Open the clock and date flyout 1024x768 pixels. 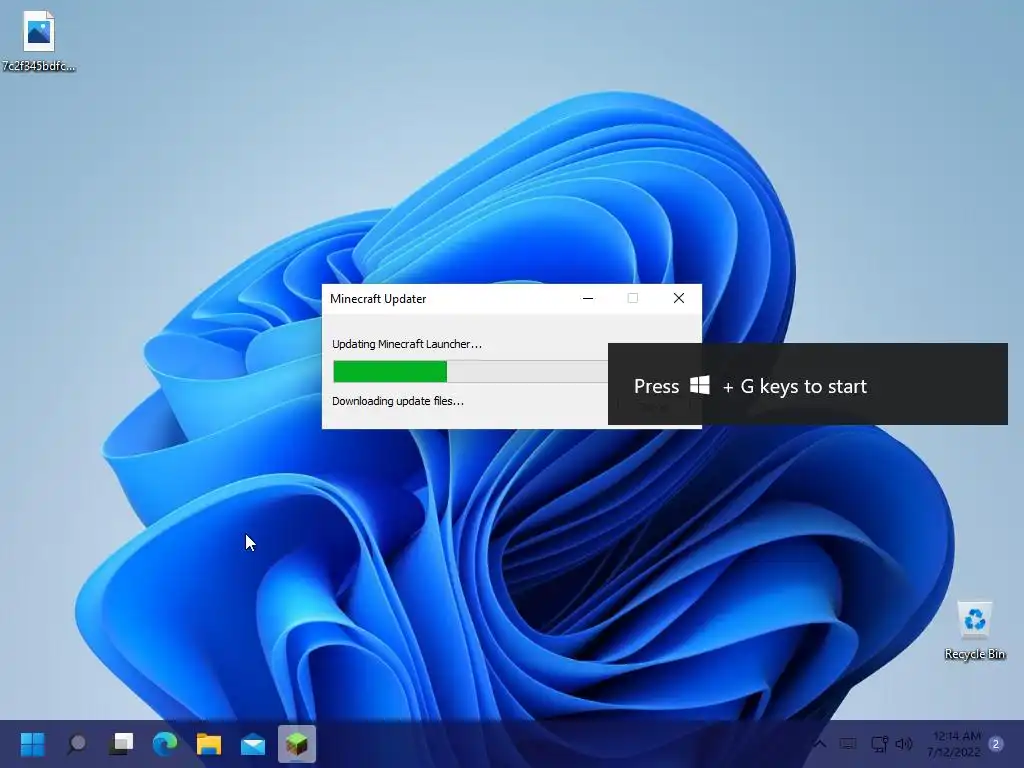click(953, 744)
